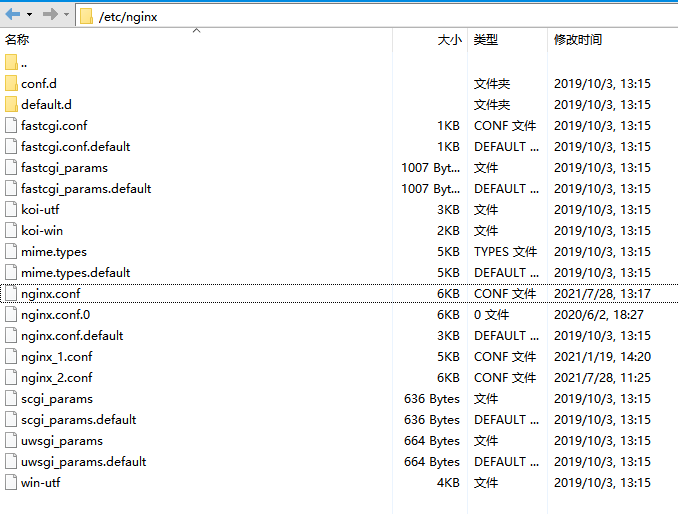
Task: Click nginx_2.conf file icon
Action: coord(11,377)
